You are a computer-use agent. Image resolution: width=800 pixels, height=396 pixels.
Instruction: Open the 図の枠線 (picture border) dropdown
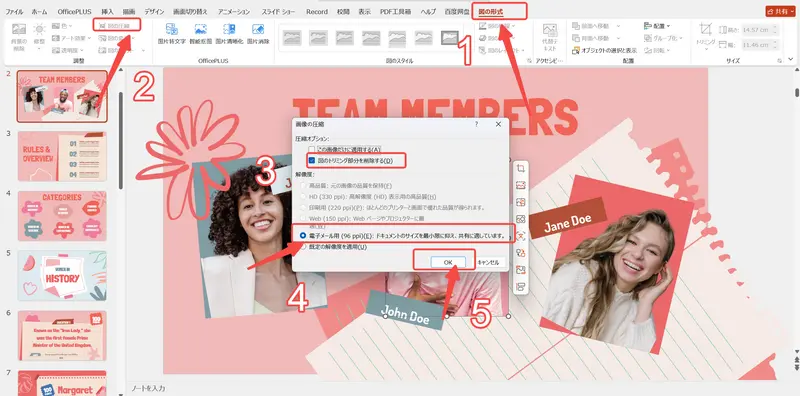click(x=498, y=26)
